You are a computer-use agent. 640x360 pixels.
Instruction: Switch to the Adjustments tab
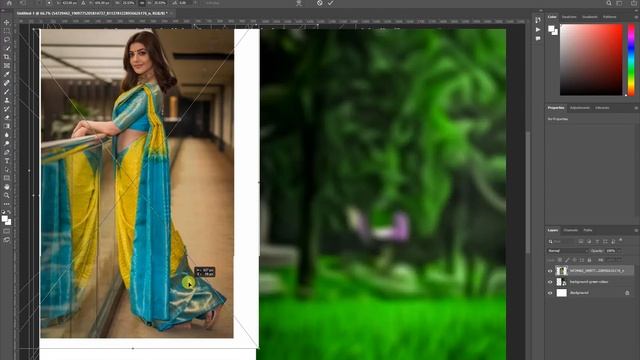580,108
